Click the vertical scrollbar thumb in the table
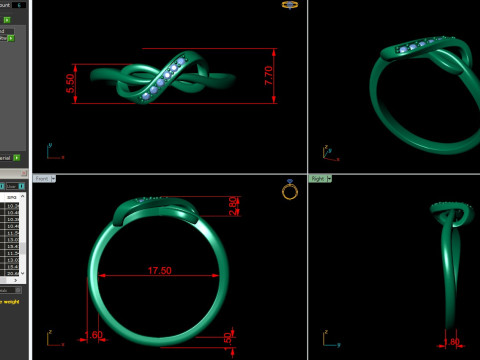The image size is (480, 360). click(x=22, y=248)
